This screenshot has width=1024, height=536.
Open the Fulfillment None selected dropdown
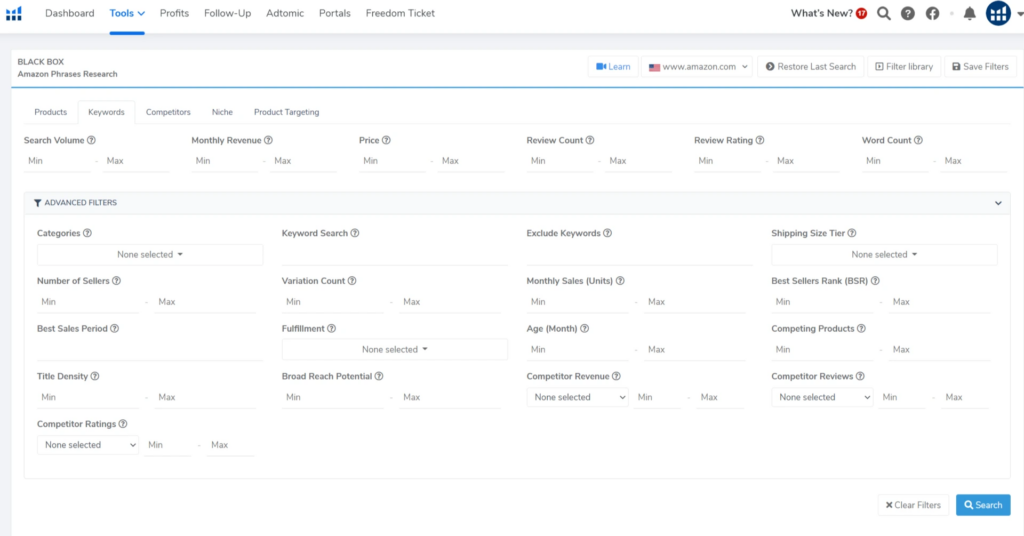(x=394, y=349)
